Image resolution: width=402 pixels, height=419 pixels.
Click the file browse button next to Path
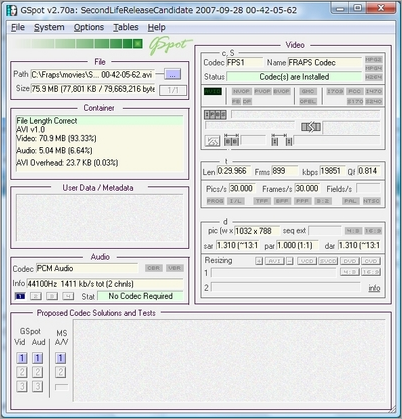click(x=173, y=74)
